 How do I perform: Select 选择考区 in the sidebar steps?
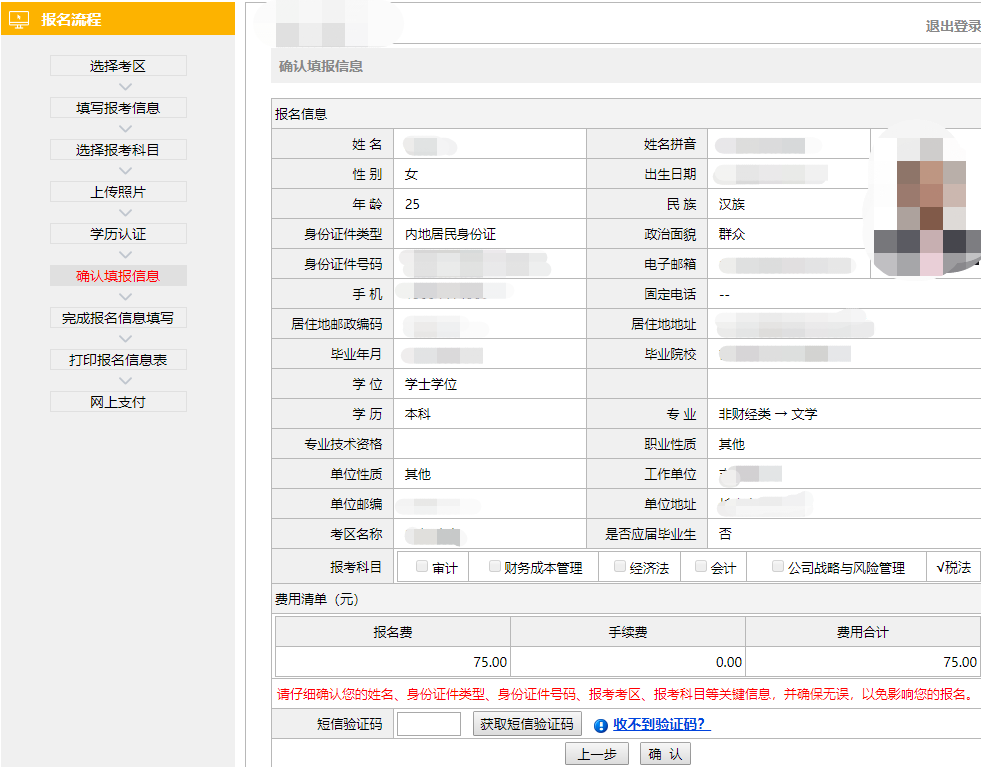pos(117,65)
